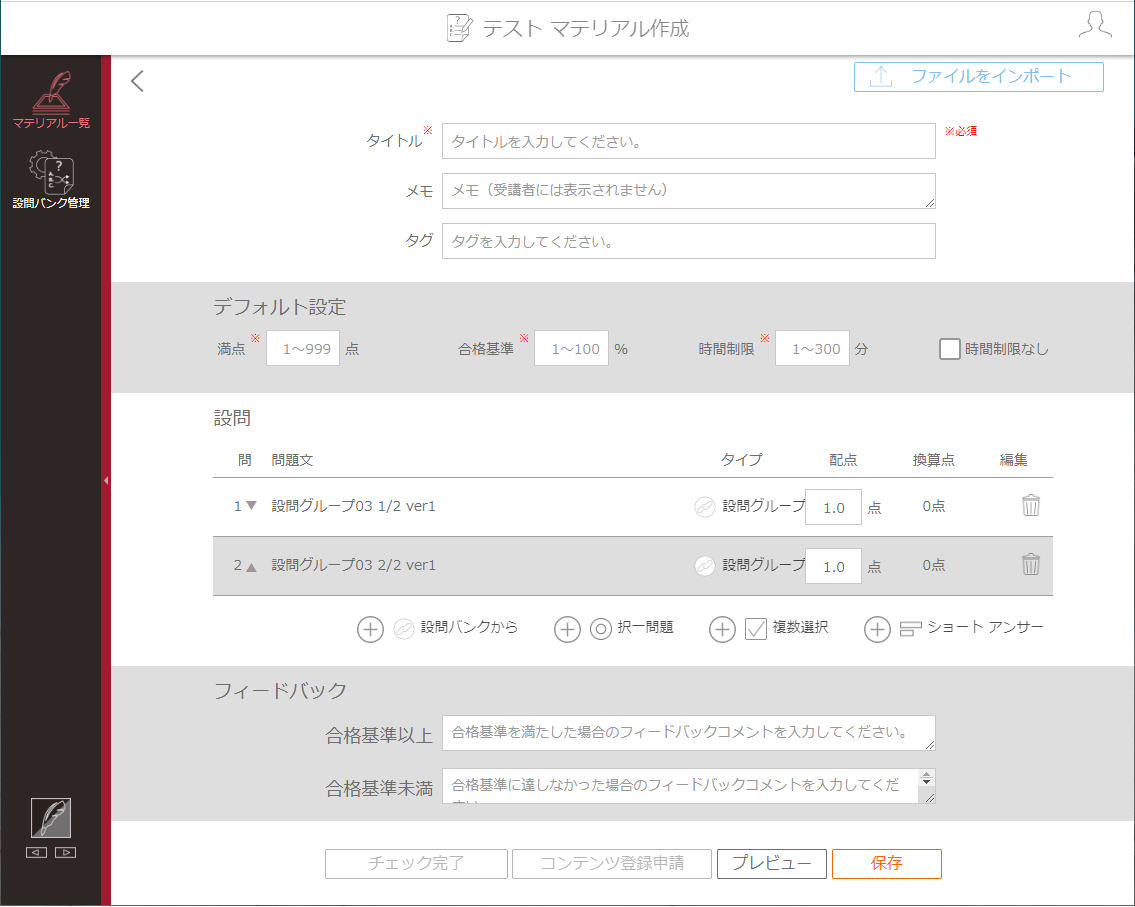Viewport: 1135px width, 907px height.
Task: Edit 配点 value for question 2
Action: click(833, 566)
